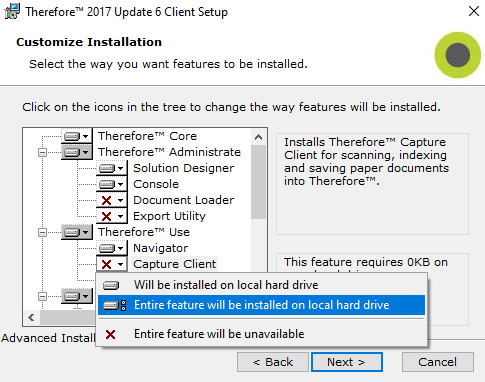Open red X dropdown for Document Loader
Viewport: 485px width, 382px height.
click(x=112, y=200)
